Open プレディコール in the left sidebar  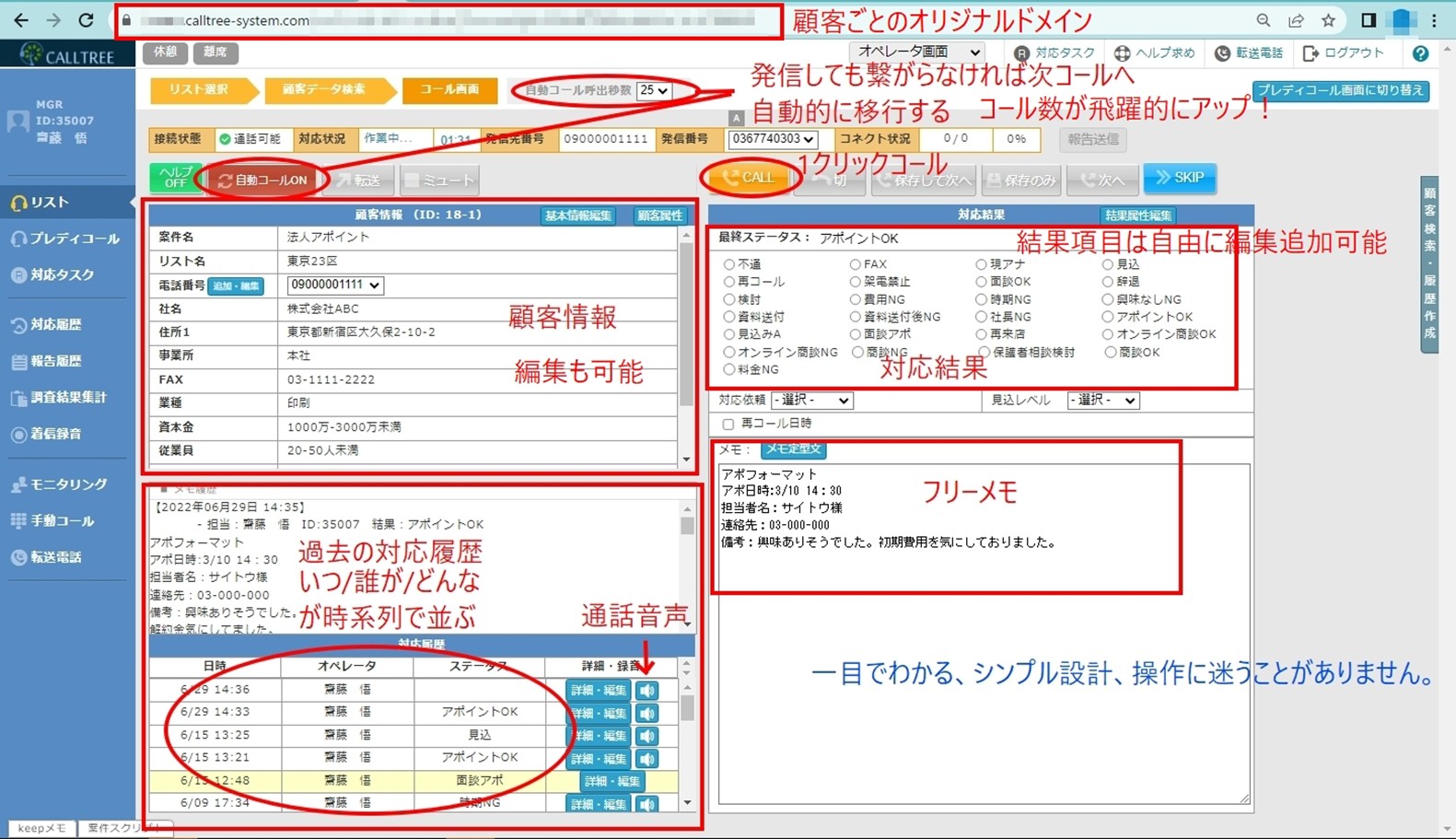[74, 239]
